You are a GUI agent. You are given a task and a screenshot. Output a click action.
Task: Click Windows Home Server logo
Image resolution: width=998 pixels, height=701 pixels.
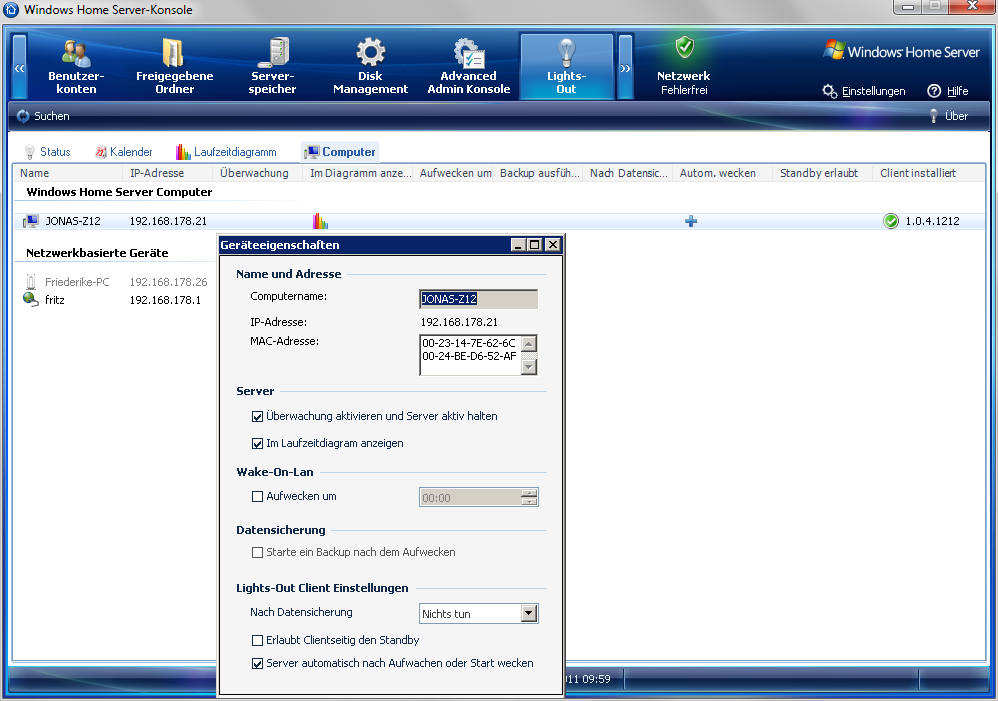(x=901, y=52)
